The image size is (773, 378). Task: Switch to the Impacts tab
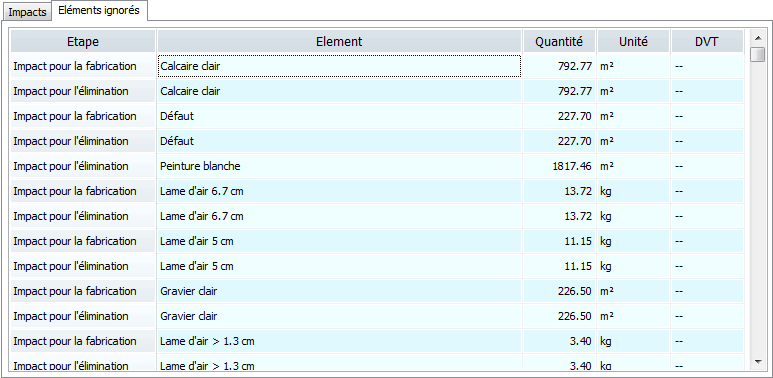28,12
